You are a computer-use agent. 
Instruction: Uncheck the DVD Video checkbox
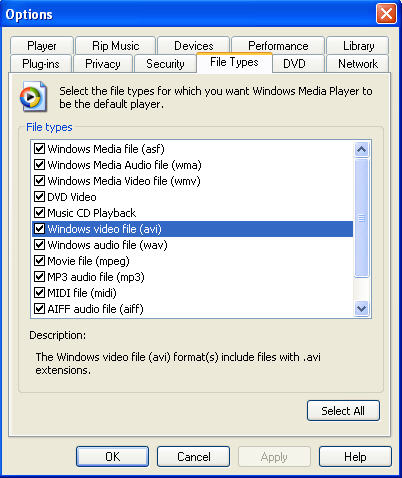(39, 197)
